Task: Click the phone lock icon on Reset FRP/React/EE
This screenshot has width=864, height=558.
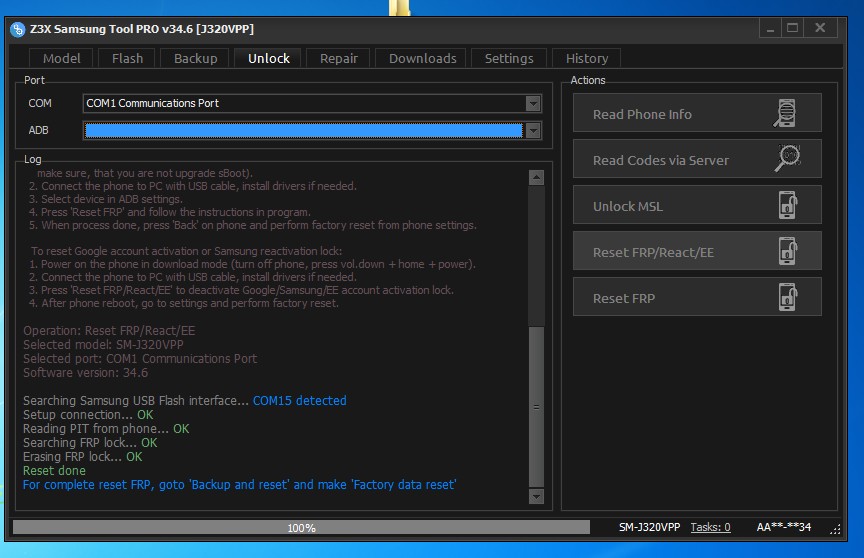Action: pyautogui.click(x=788, y=251)
